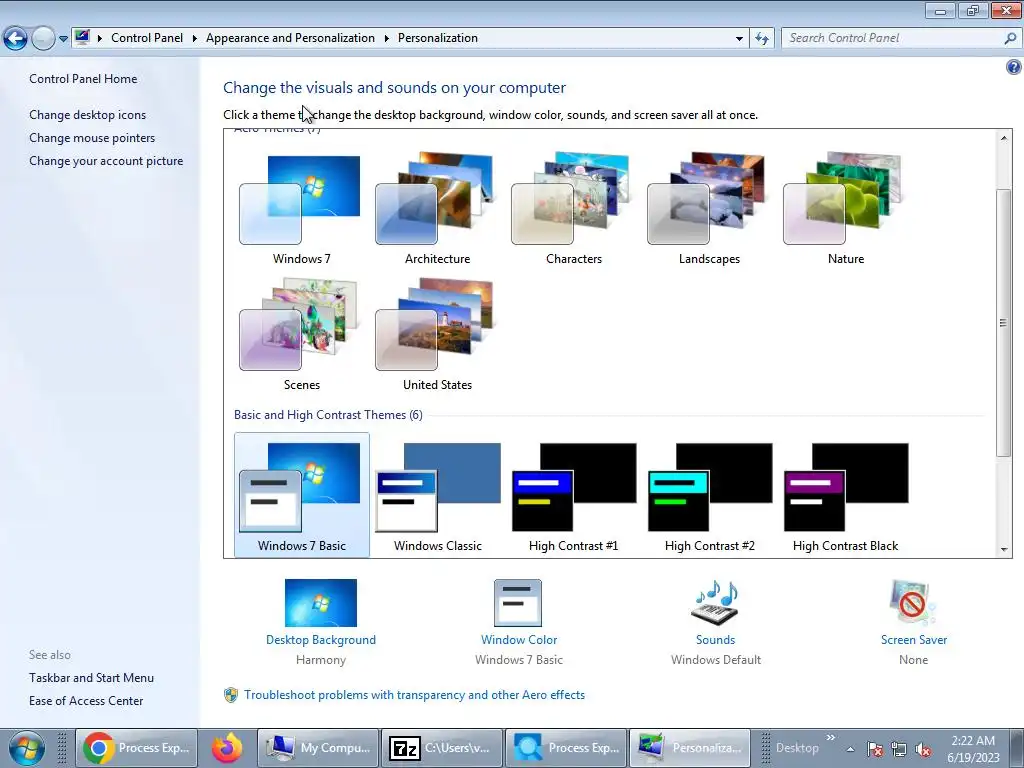Expand arrow after Control Panel breadcrumb
The image size is (1024, 768).
[194, 39]
